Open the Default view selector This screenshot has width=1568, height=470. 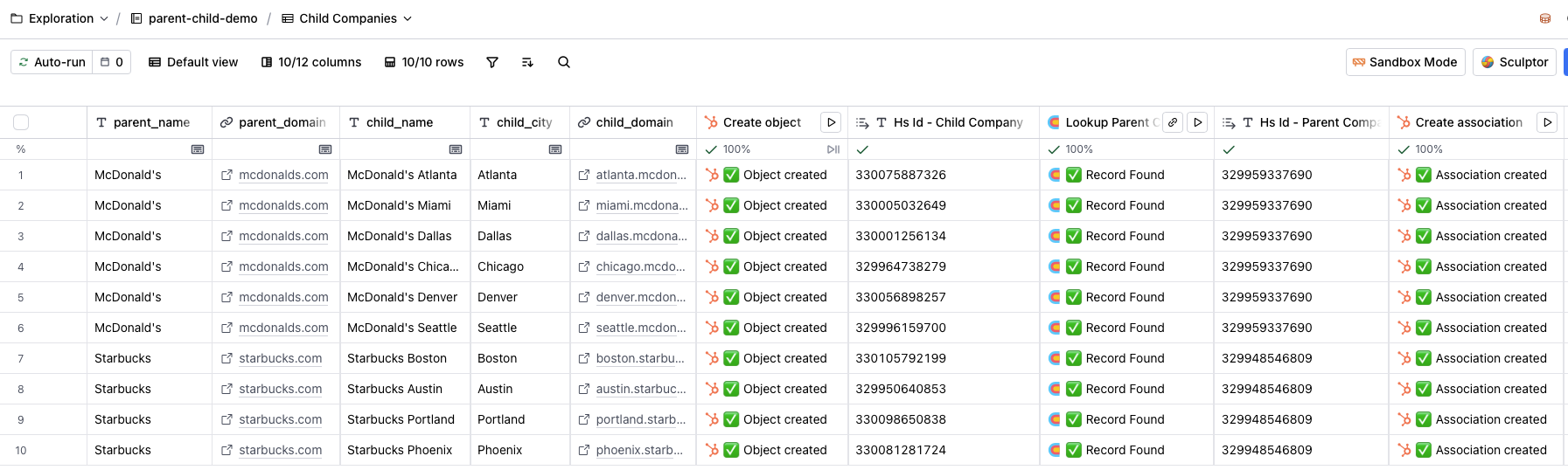193,62
